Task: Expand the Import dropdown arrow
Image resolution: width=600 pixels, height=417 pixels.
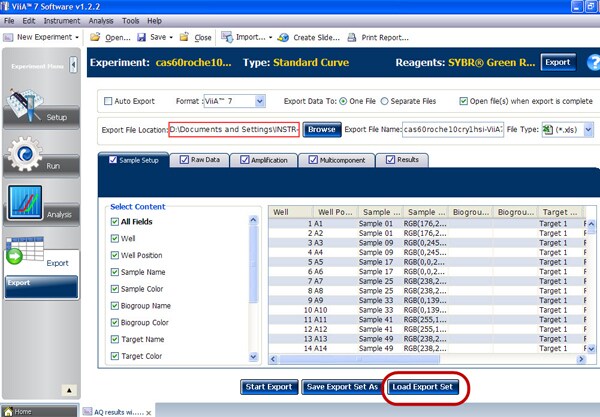Action: (270, 37)
